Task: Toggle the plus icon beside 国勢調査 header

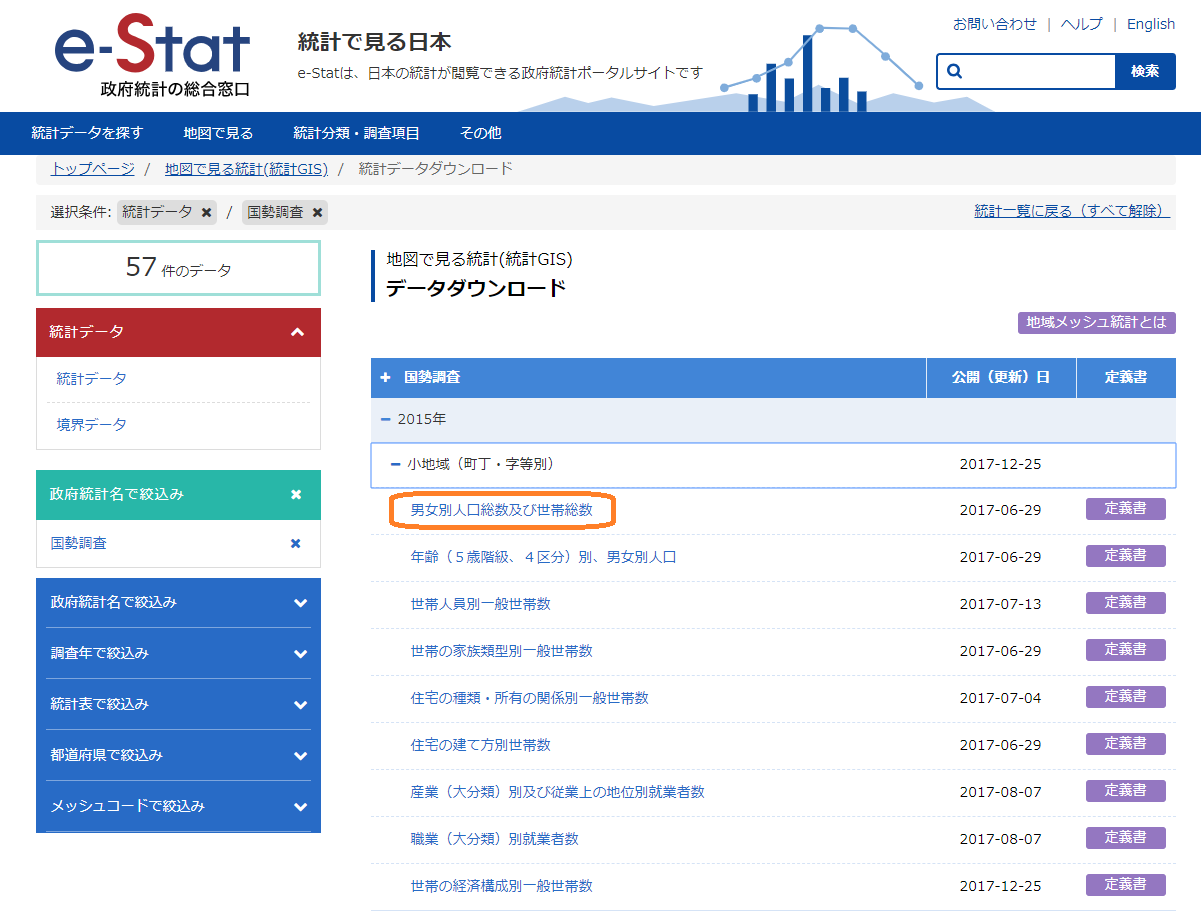Action: click(x=386, y=377)
